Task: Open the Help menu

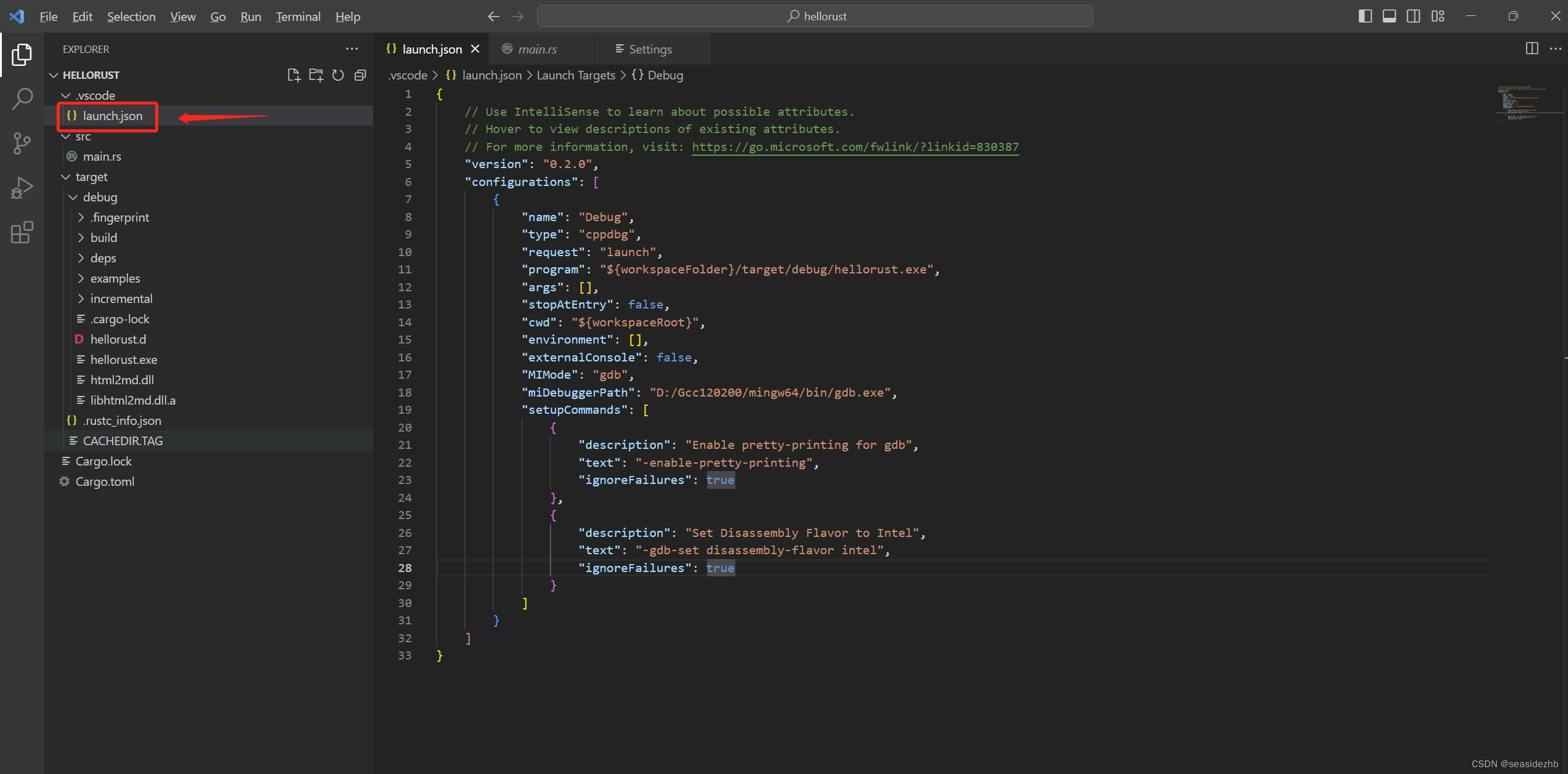Action: pyautogui.click(x=348, y=17)
